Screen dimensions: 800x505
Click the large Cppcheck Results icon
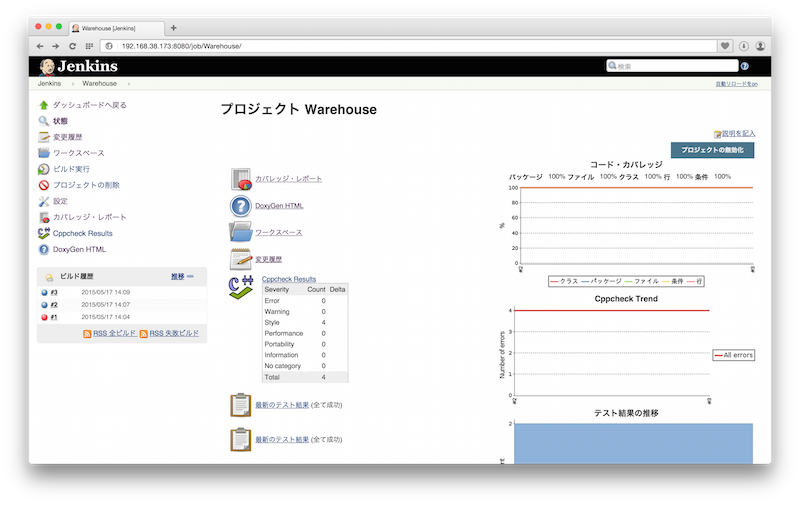point(241,289)
